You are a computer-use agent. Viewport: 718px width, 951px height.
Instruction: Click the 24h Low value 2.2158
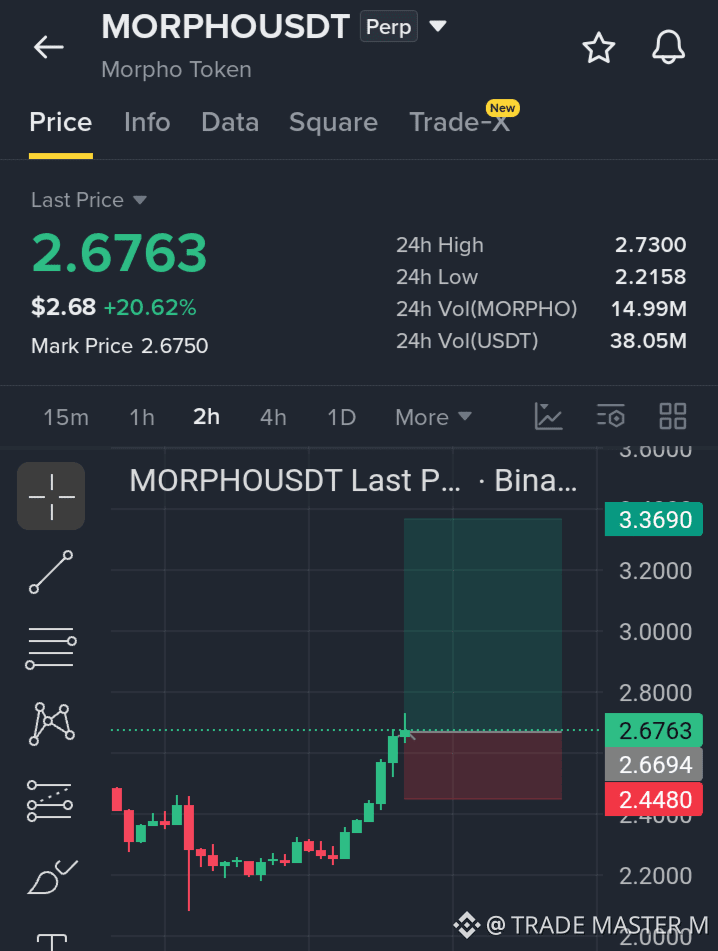[x=650, y=277]
